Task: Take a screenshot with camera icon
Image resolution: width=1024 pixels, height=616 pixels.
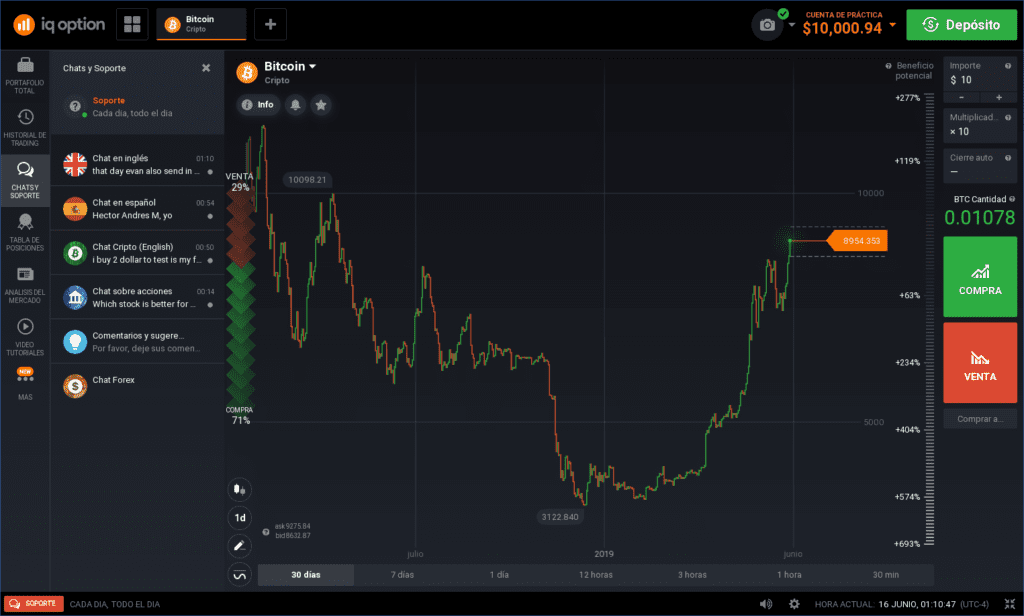Action: [x=767, y=25]
